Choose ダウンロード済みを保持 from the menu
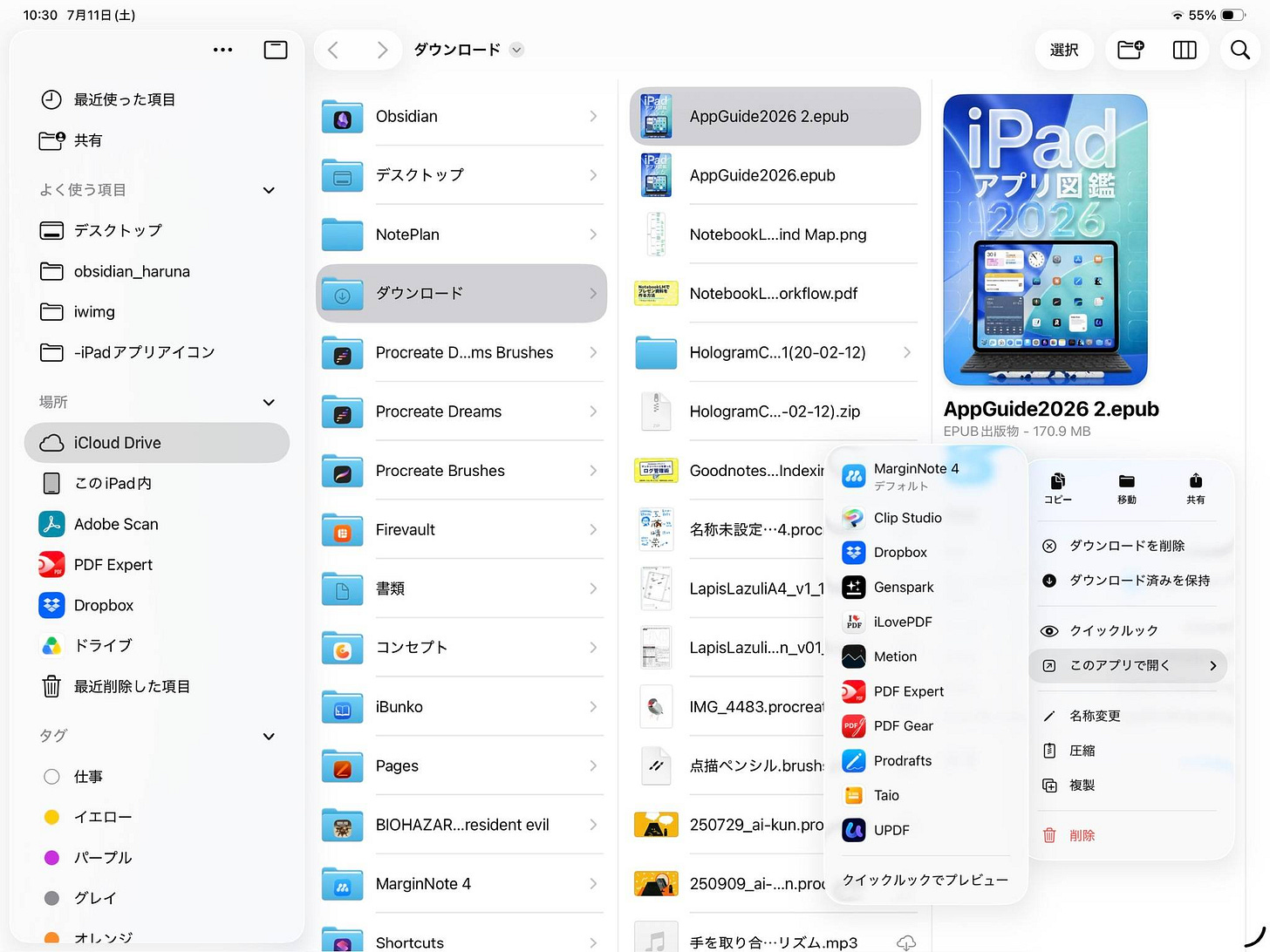The height and width of the screenshot is (952, 1270). pos(1129,581)
